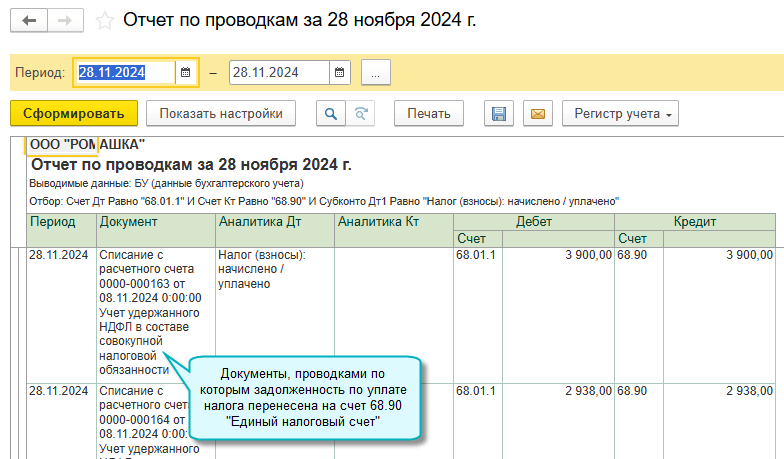Open calendar for period start date

pyautogui.click(x=186, y=72)
